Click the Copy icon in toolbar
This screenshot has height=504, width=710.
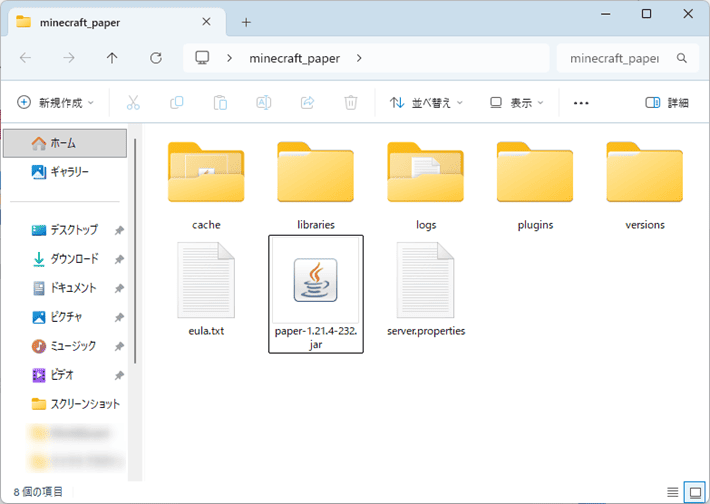[x=177, y=103]
